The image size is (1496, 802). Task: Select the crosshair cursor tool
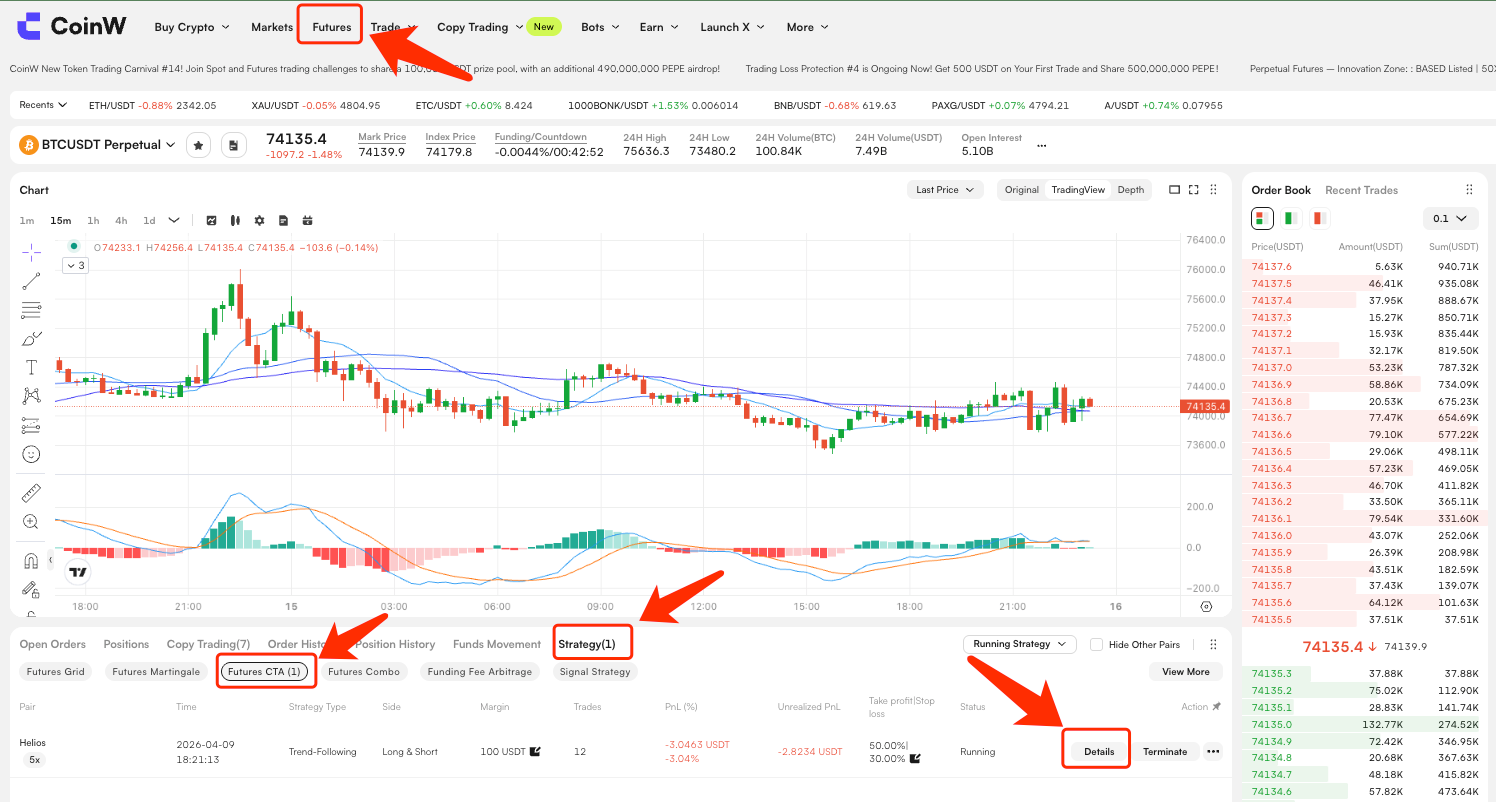pyautogui.click(x=32, y=251)
